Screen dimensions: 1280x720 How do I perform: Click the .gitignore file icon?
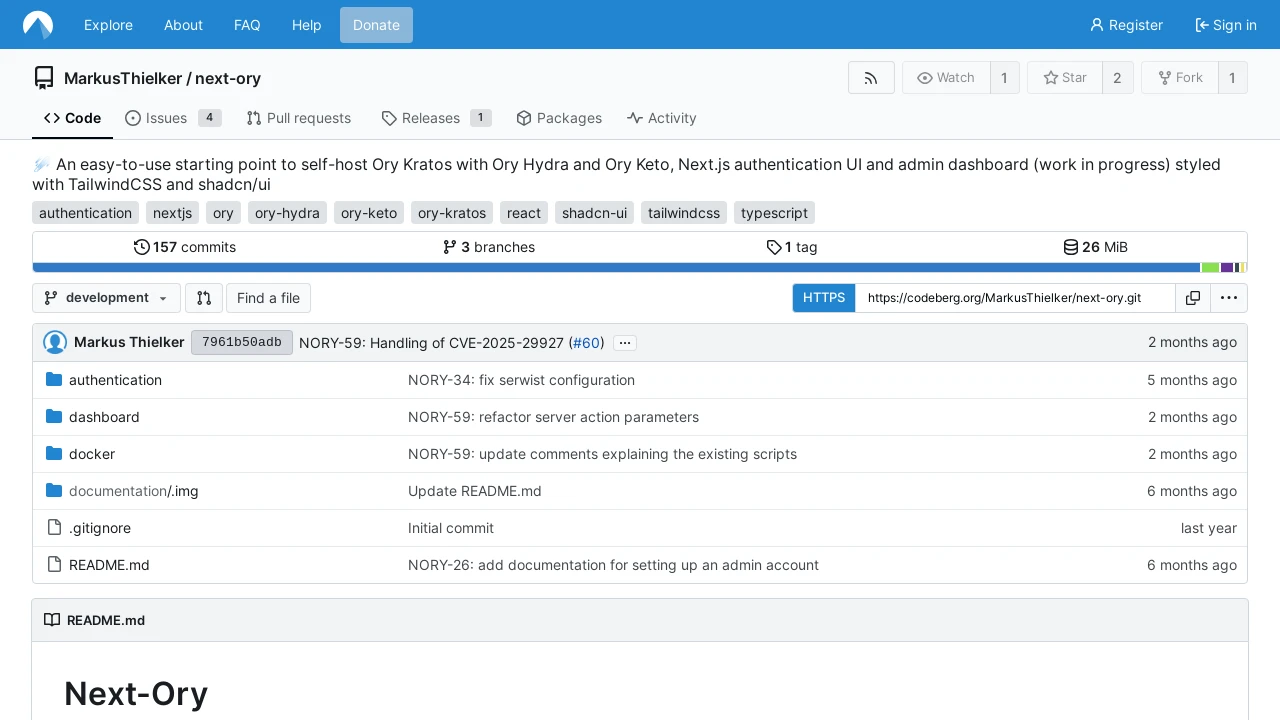[54, 528]
